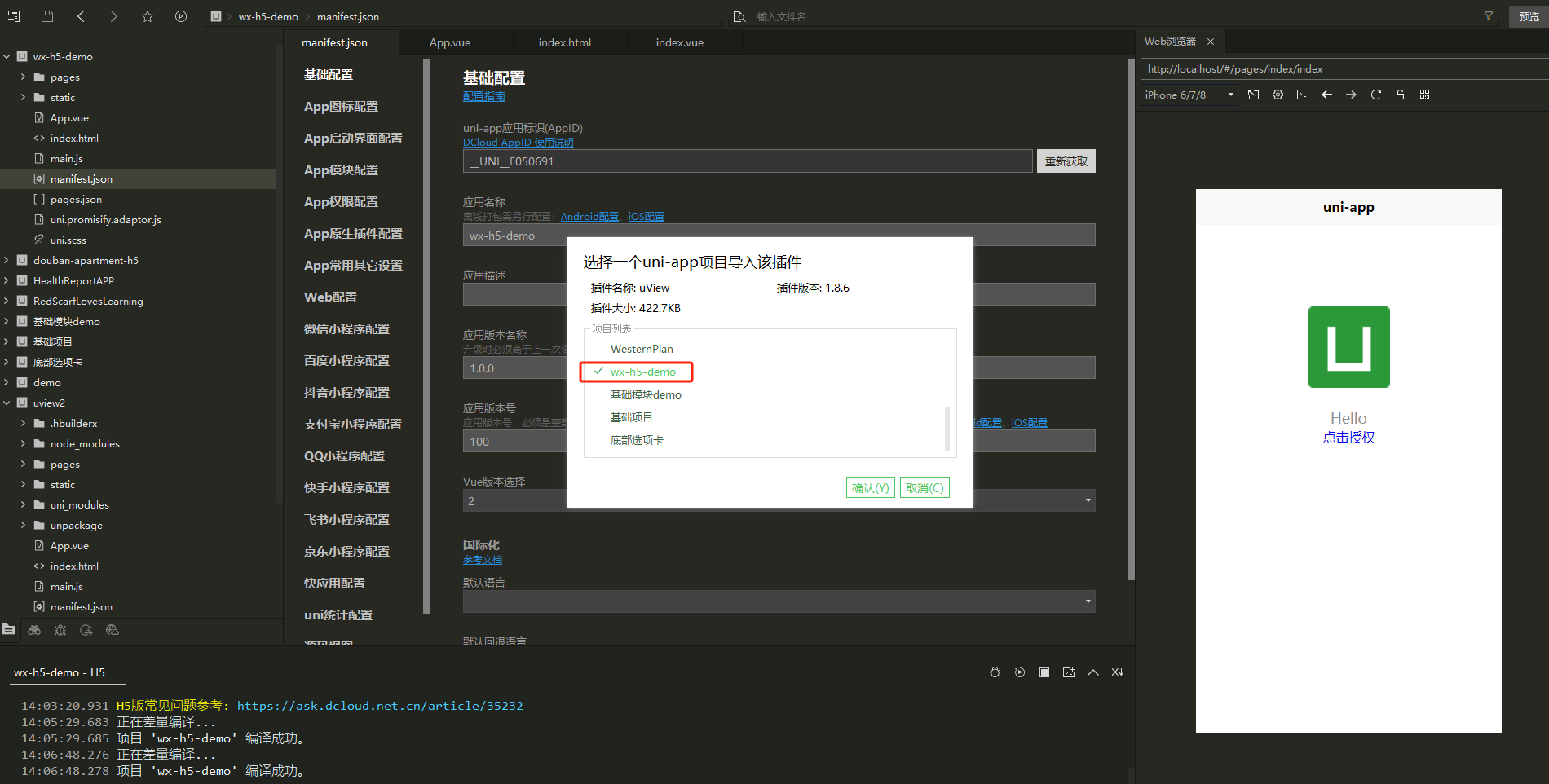
Task: Open 微信小程序配置 section
Action: [346, 329]
